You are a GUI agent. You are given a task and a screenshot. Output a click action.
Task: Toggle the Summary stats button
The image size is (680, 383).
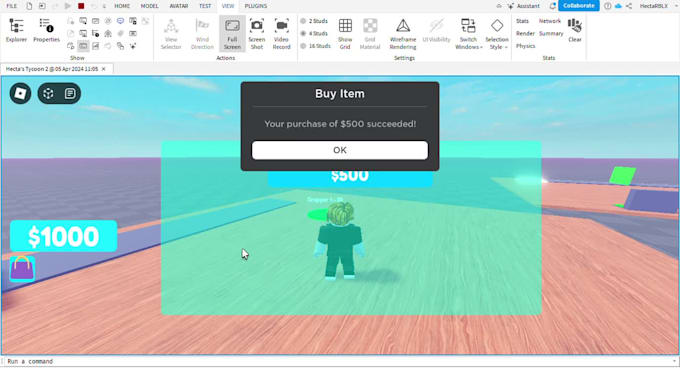click(551, 33)
